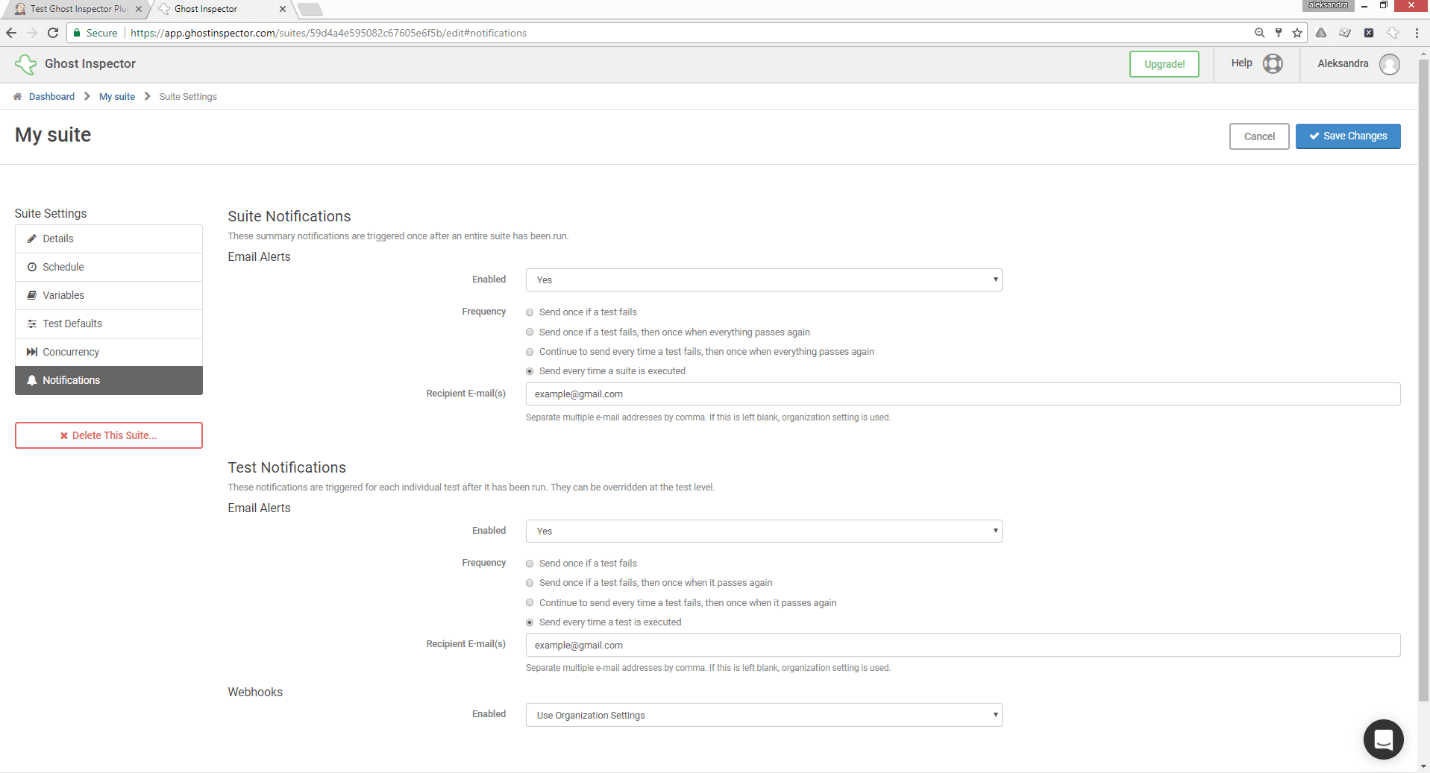Click the fast-forward icon beside Concurrency
The image size is (1430, 773).
pos(32,352)
